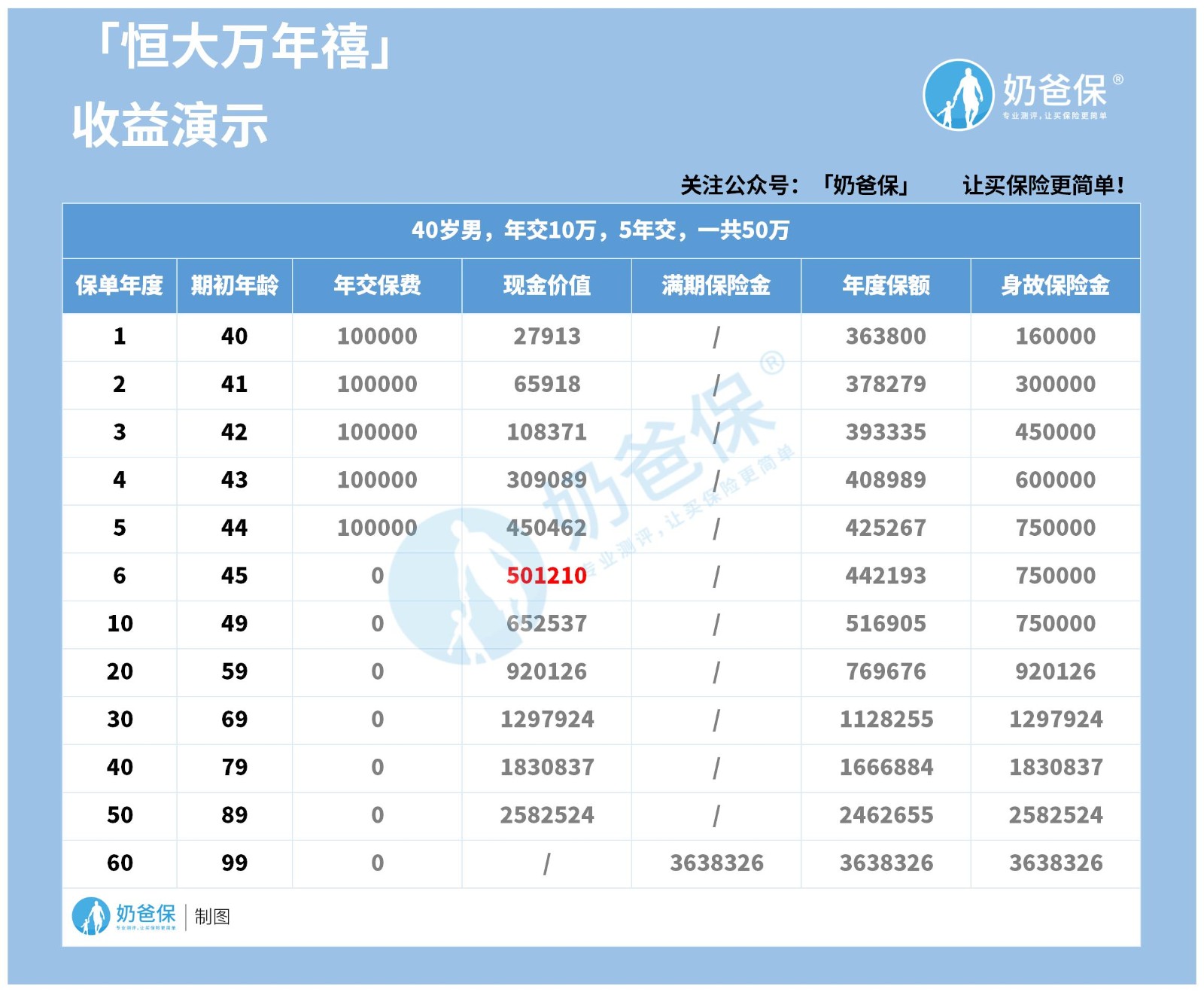
Task: Click policy year cell 60
Action: 120,863
